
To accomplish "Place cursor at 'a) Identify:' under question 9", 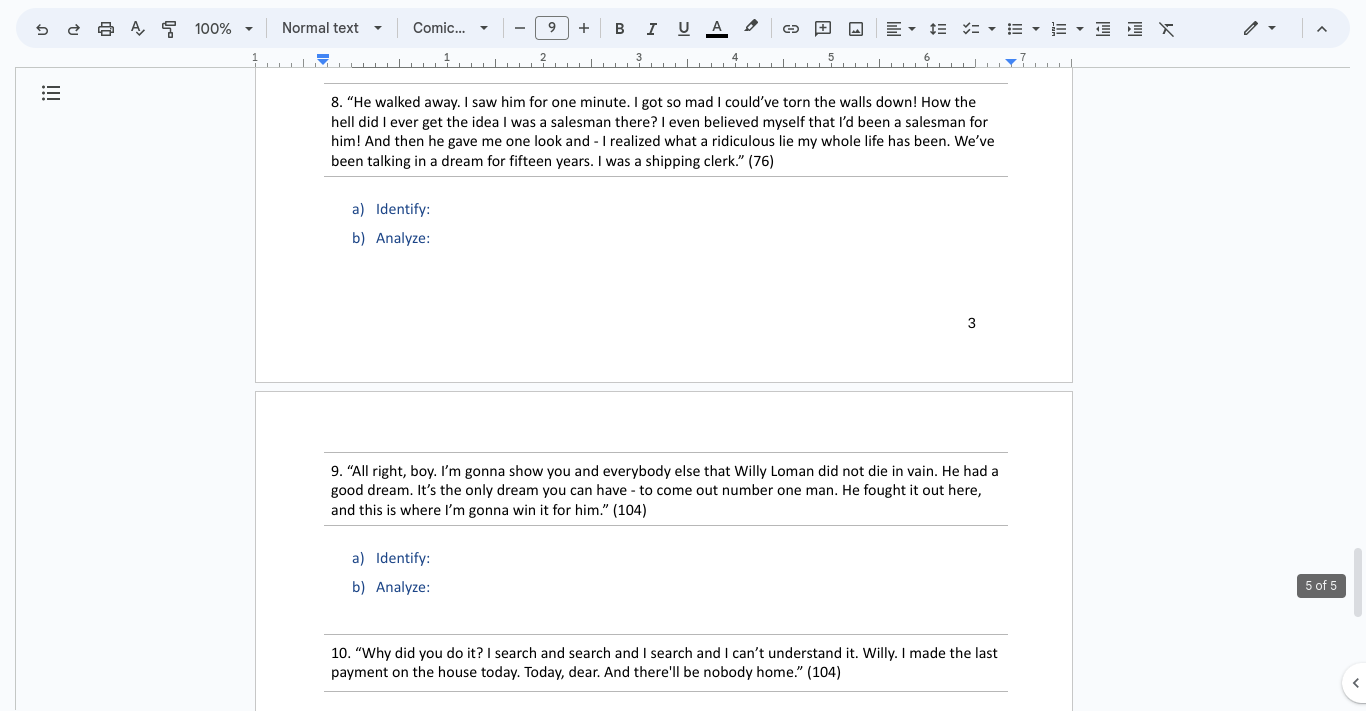I will click(391, 558).
